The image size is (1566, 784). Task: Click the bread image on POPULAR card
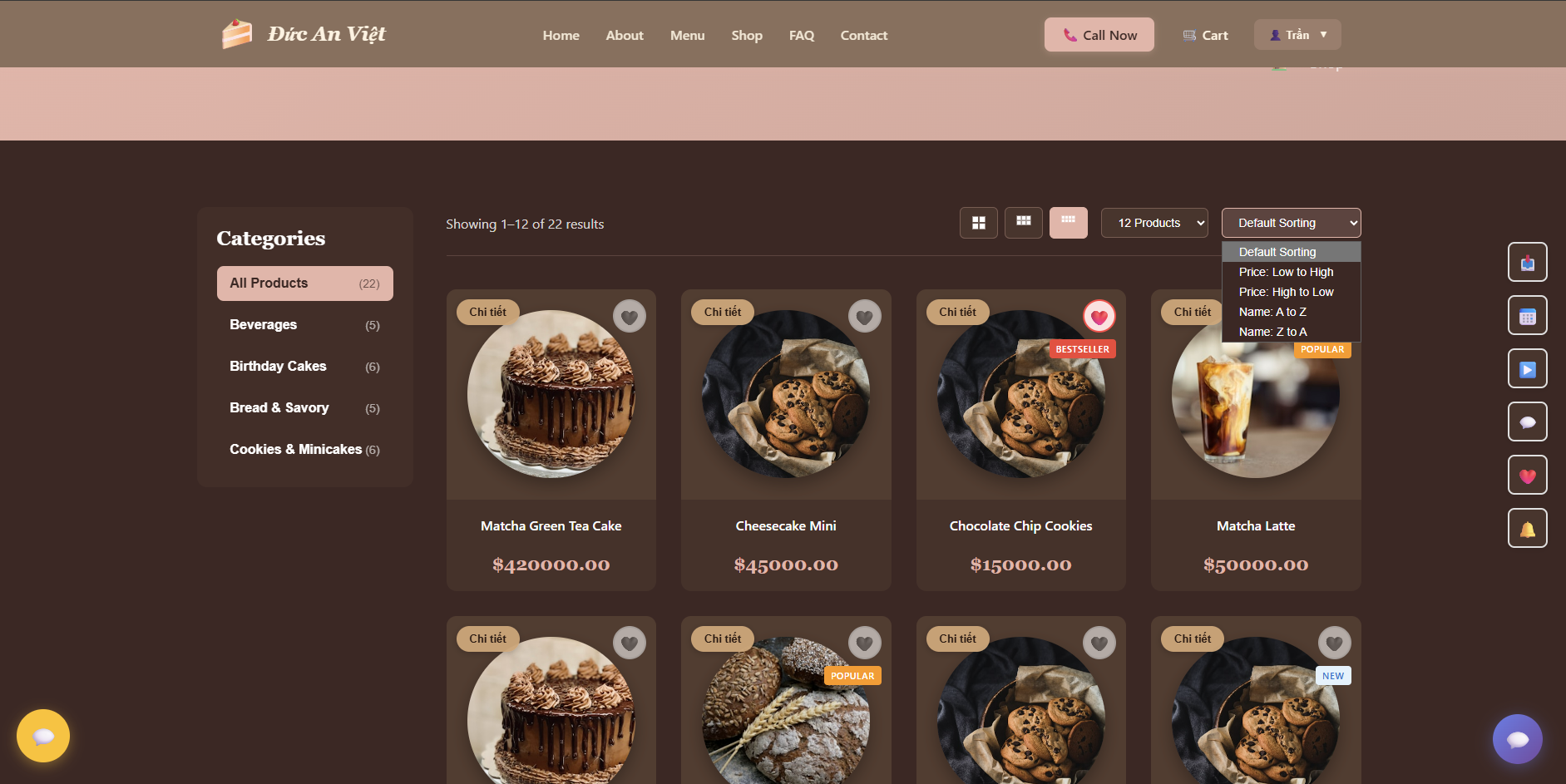(786, 711)
